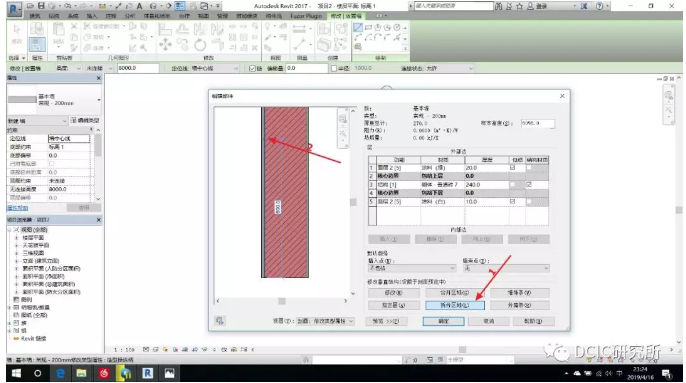Open the View dropdown at the dialog bottom
This screenshot has width=686, height=383.
pos(325,321)
